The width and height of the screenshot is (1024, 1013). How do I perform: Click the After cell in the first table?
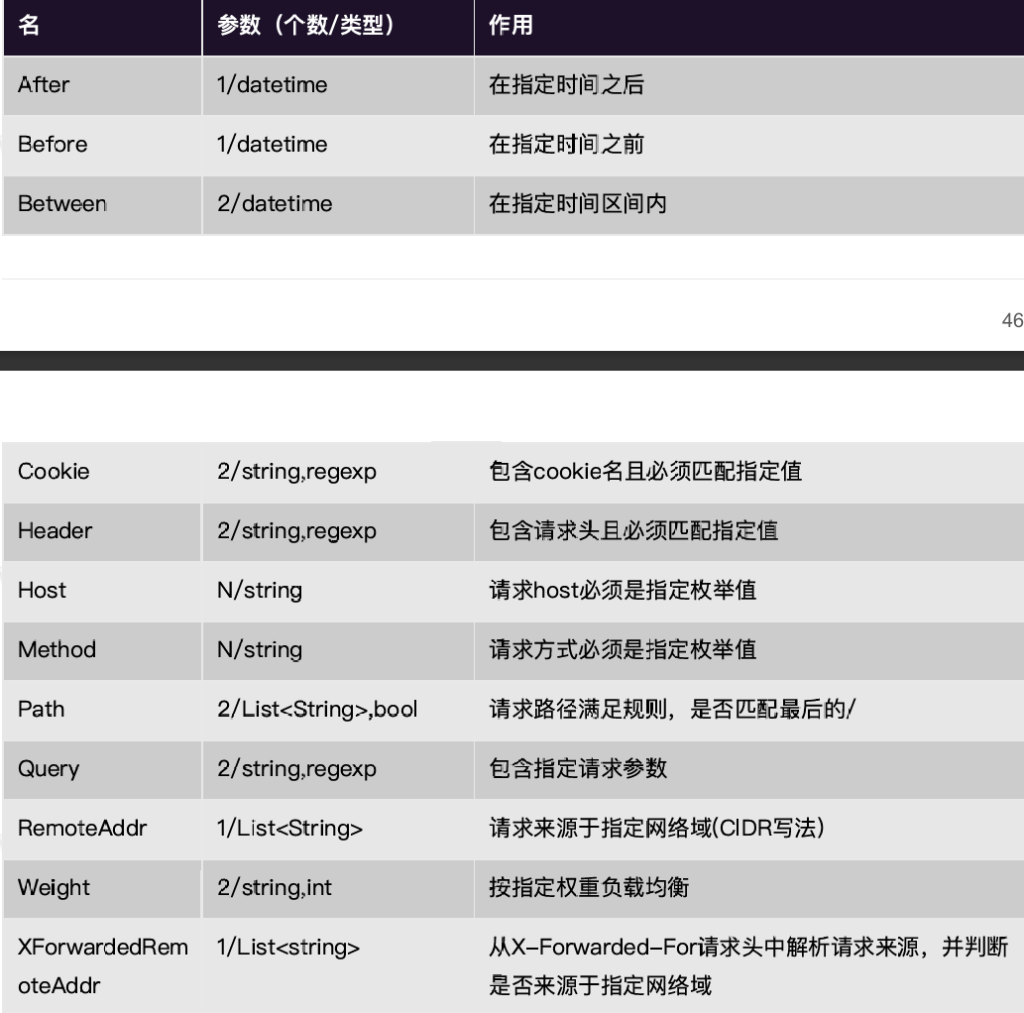[44, 85]
